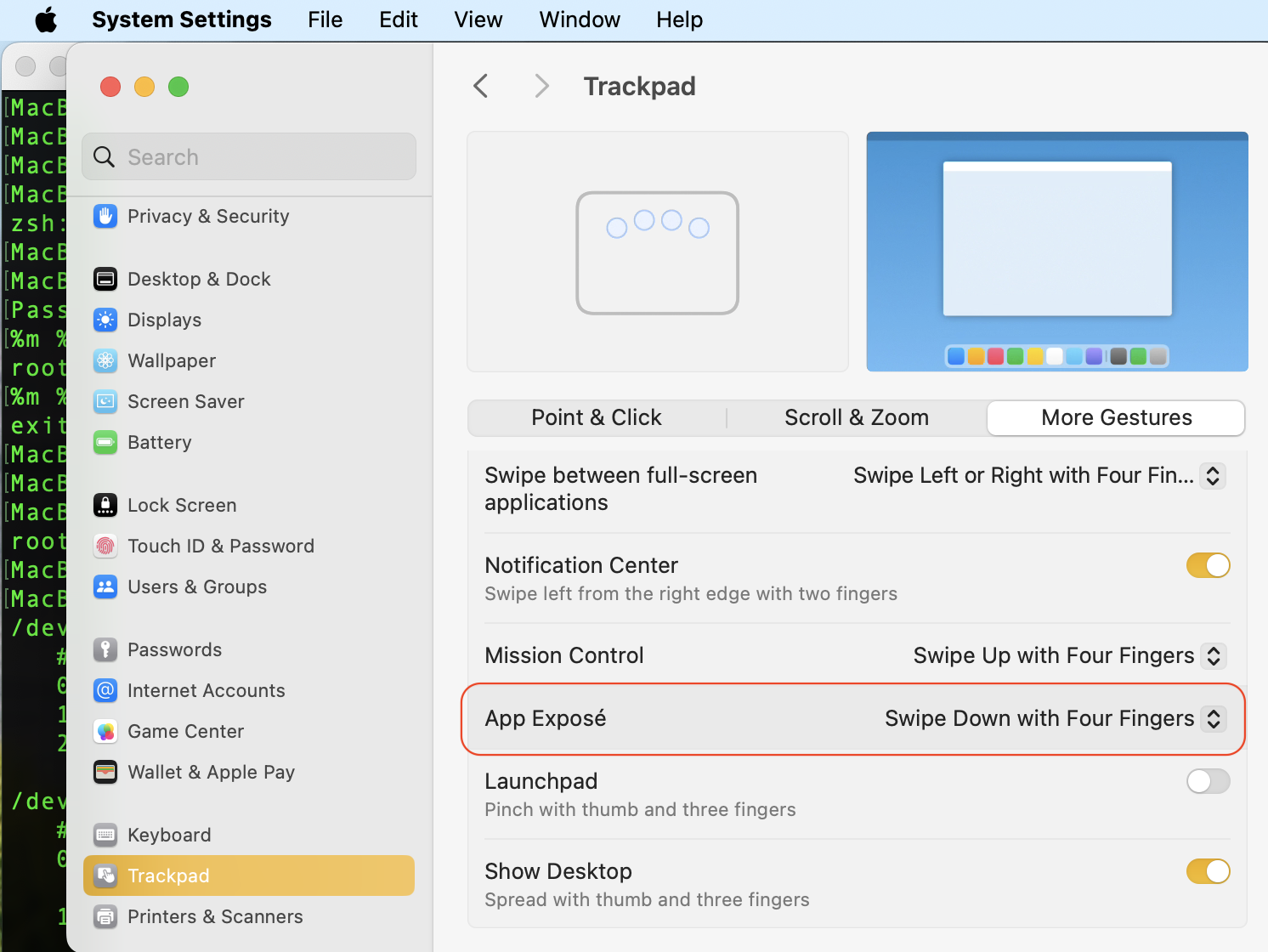Go back with the left chevron
Screen dimensions: 1268x952
(x=481, y=86)
